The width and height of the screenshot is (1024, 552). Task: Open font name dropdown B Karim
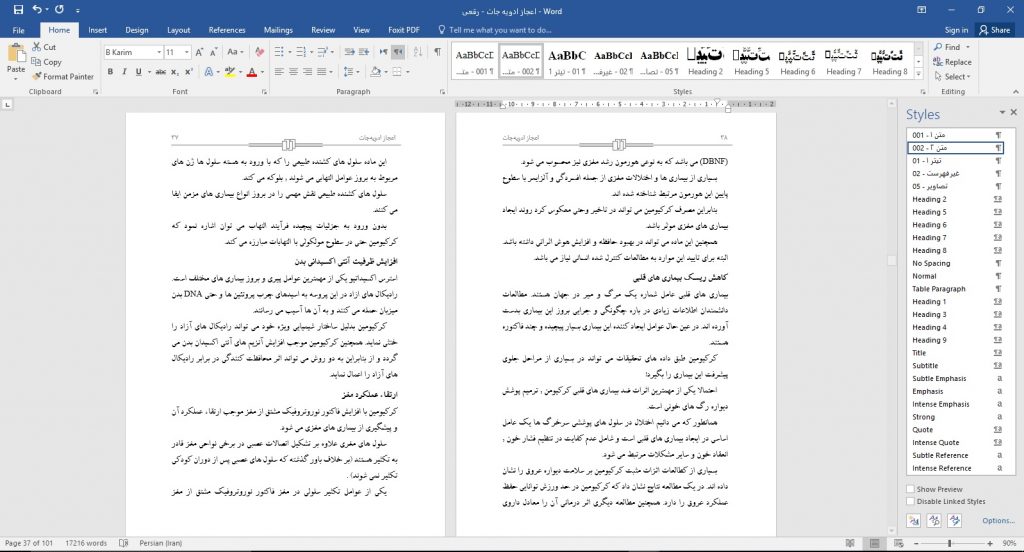(159, 52)
